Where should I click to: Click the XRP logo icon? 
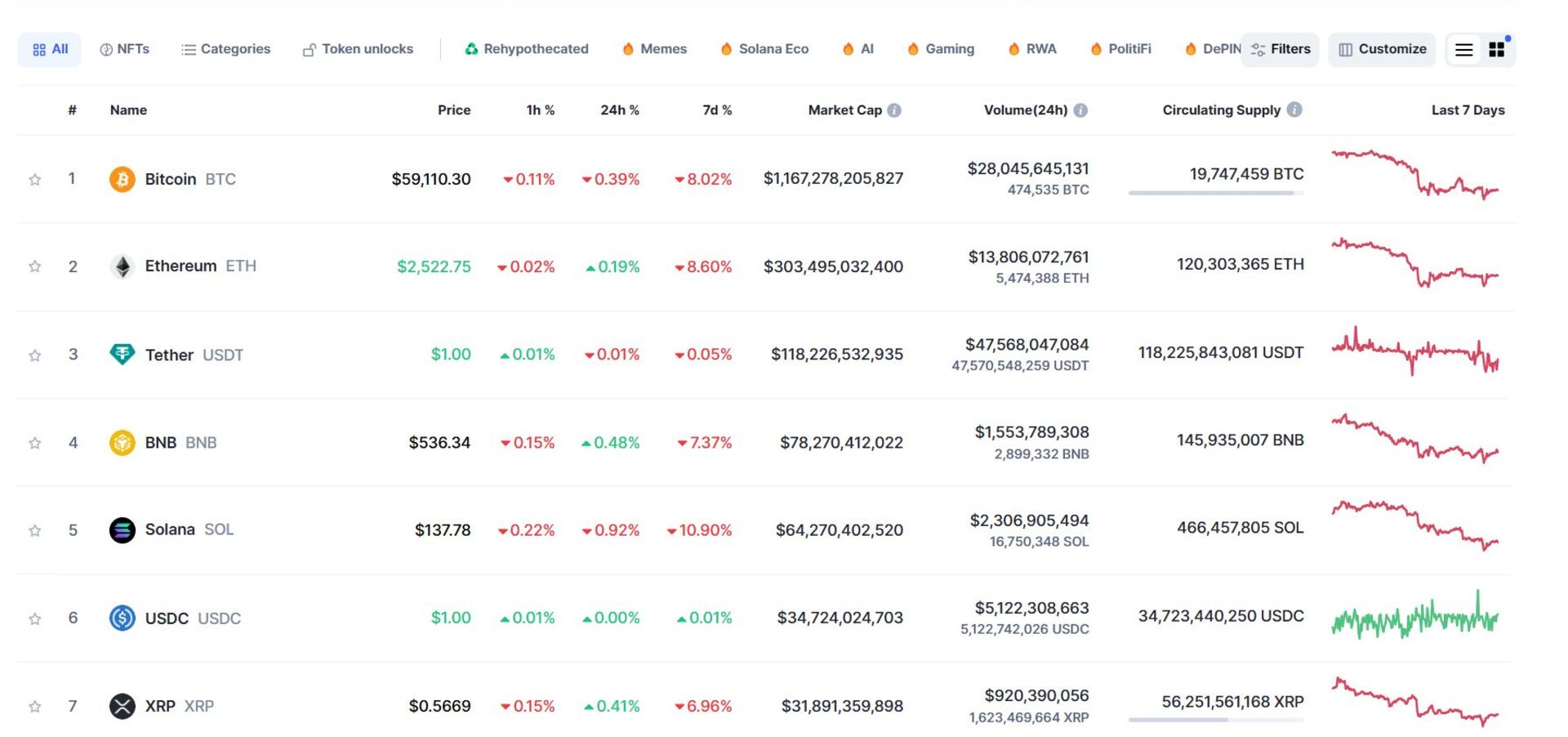pos(122,706)
